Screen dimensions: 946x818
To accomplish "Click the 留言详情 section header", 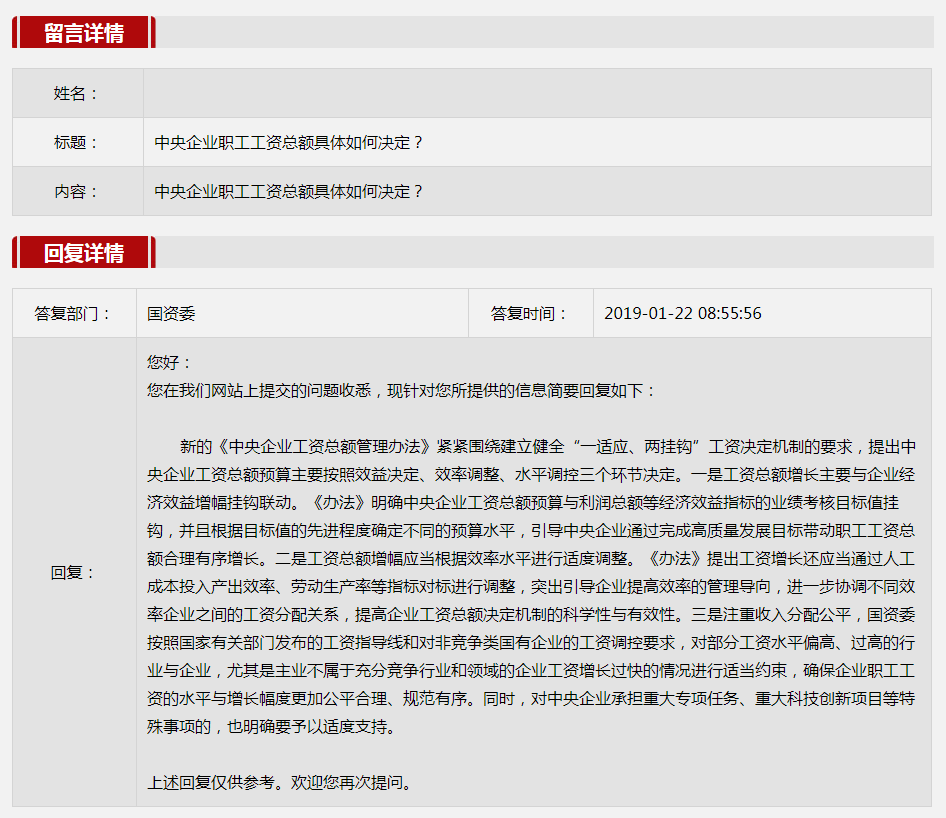I will pyautogui.click(x=84, y=32).
